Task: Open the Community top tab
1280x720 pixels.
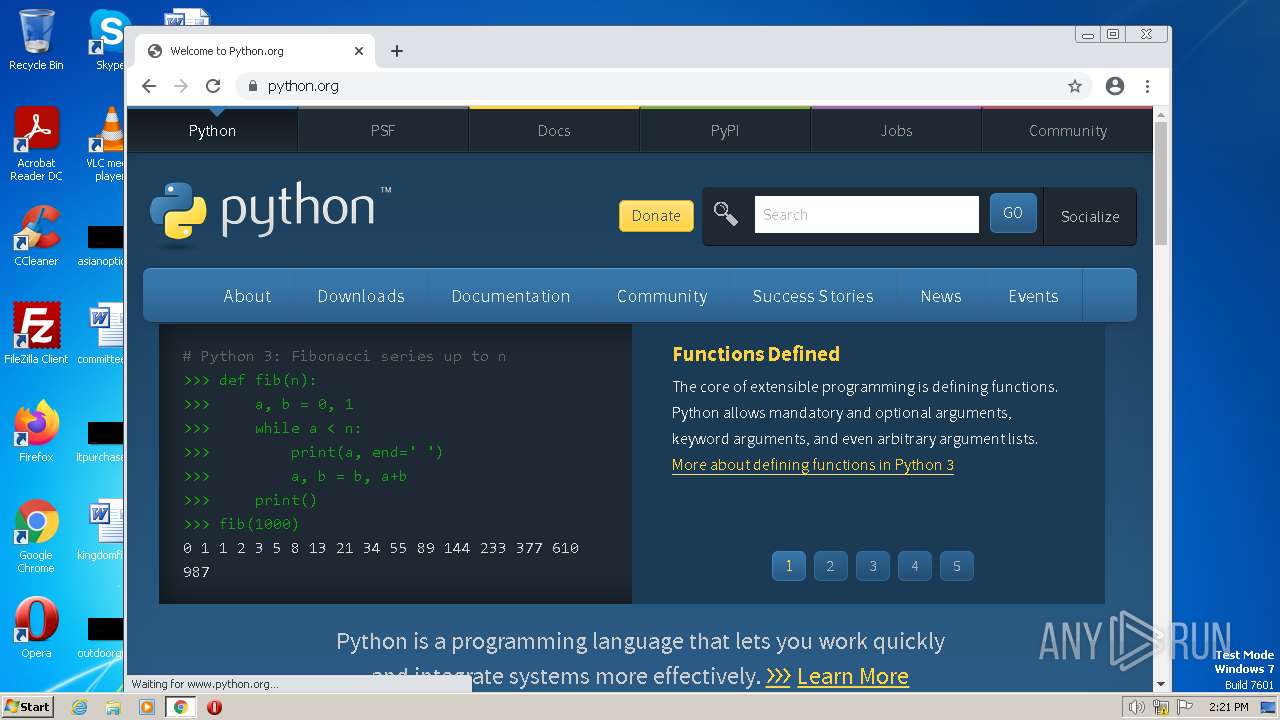Action: [1068, 130]
